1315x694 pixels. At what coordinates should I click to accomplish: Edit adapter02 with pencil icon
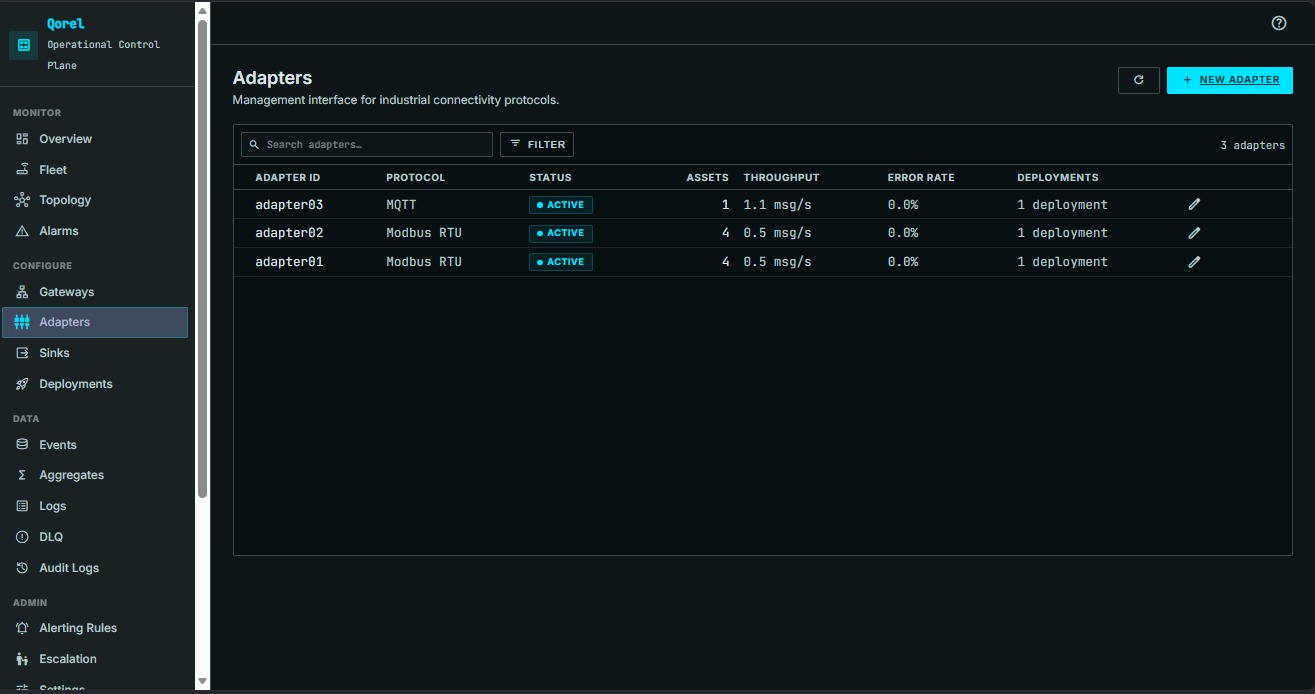coord(1194,233)
